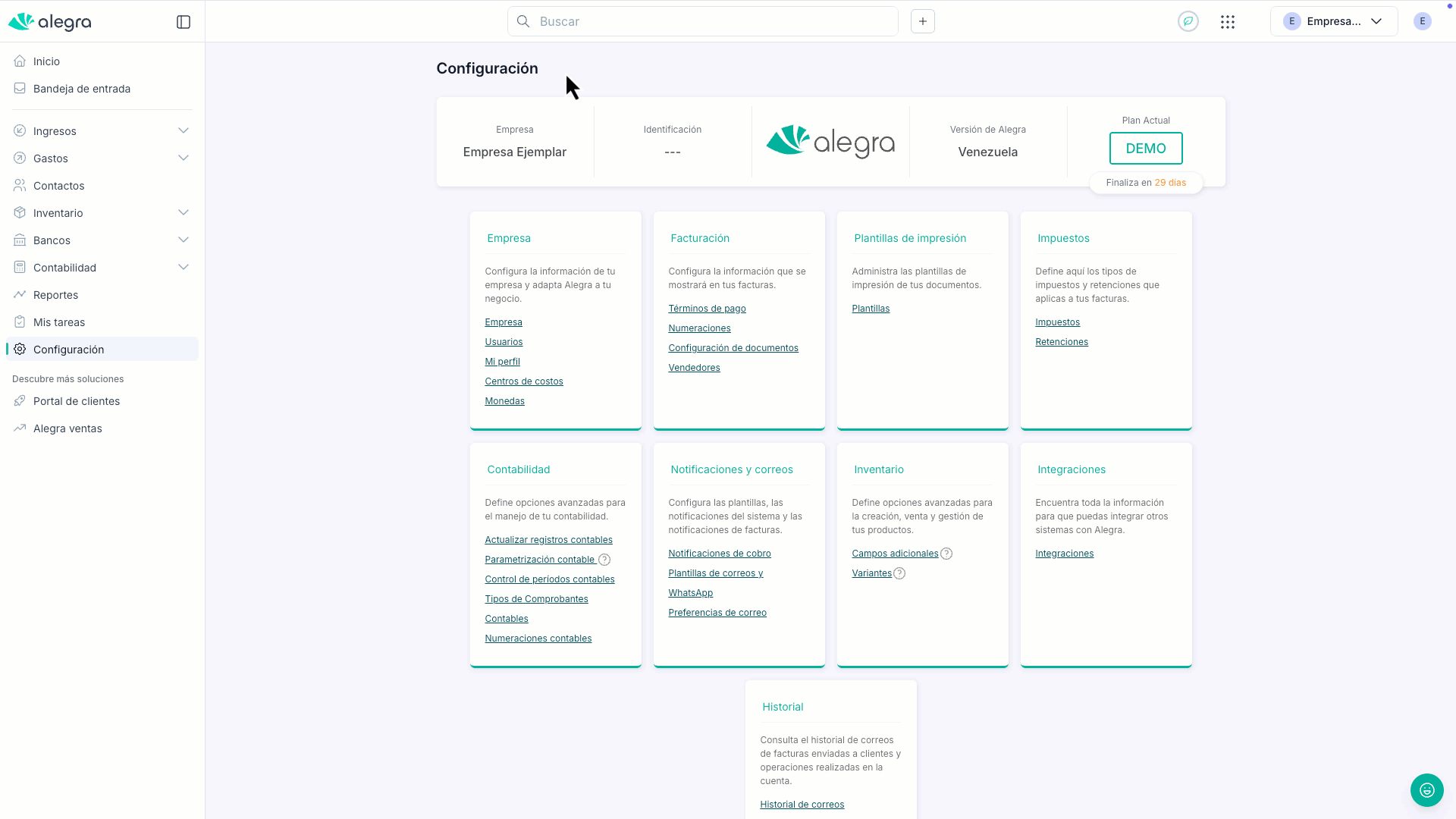Click the Gastos sidebar icon

tap(20, 158)
